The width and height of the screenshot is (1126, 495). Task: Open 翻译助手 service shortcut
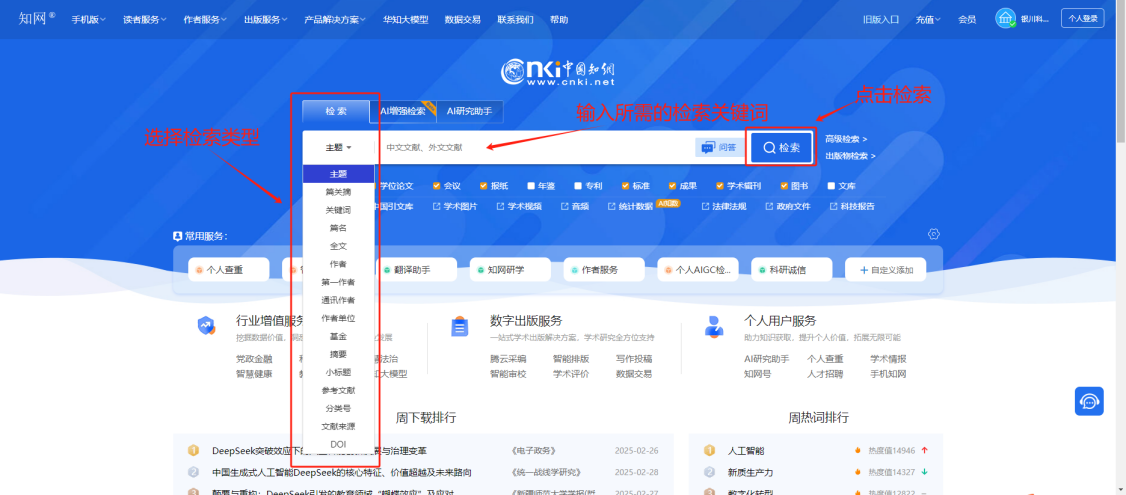point(416,269)
